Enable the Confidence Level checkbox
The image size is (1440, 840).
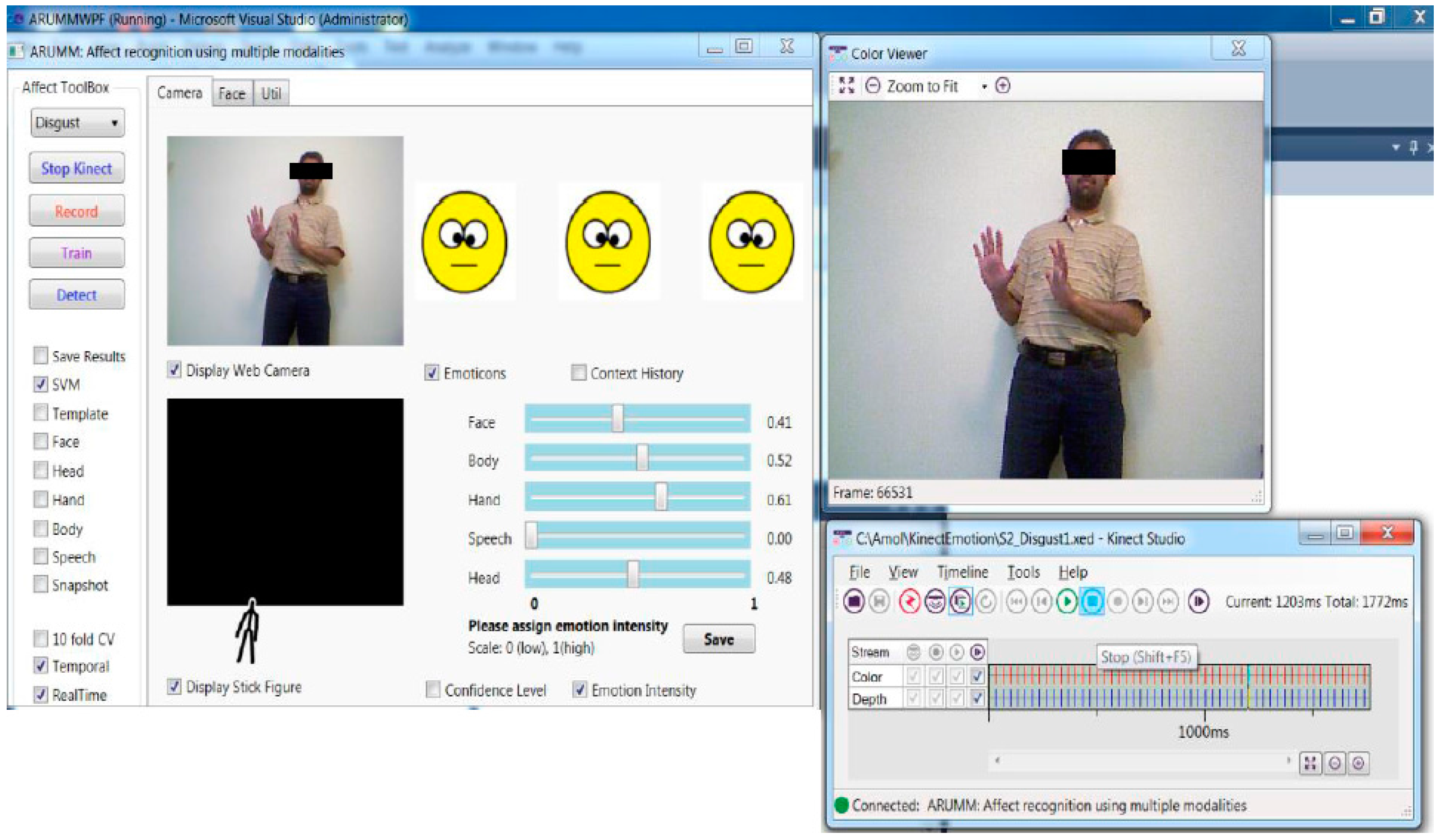coord(433,690)
